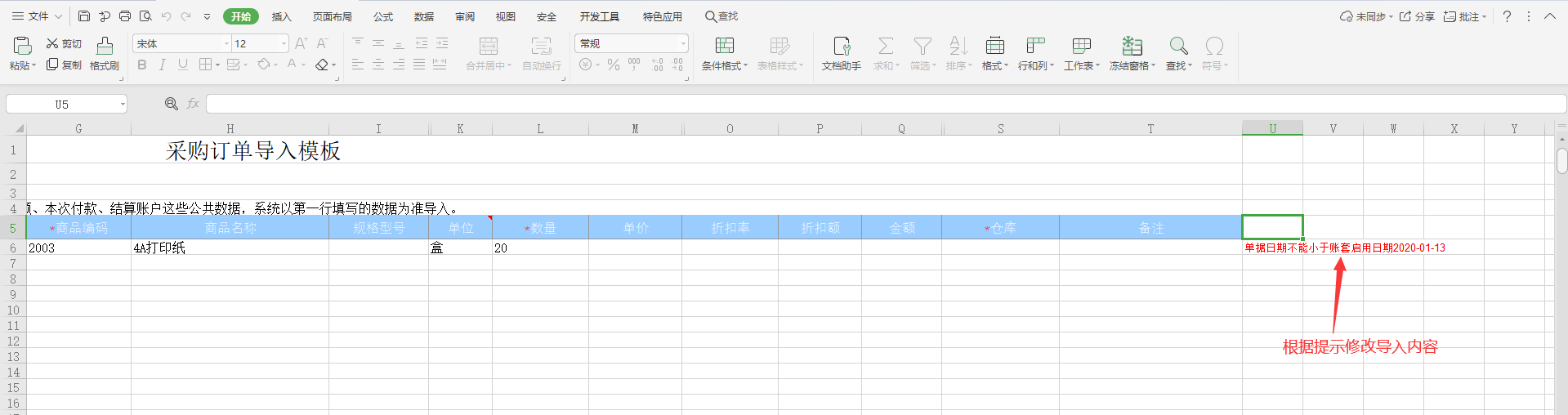Click the Redo arrow icon
The image size is (1568, 415).
186,16
